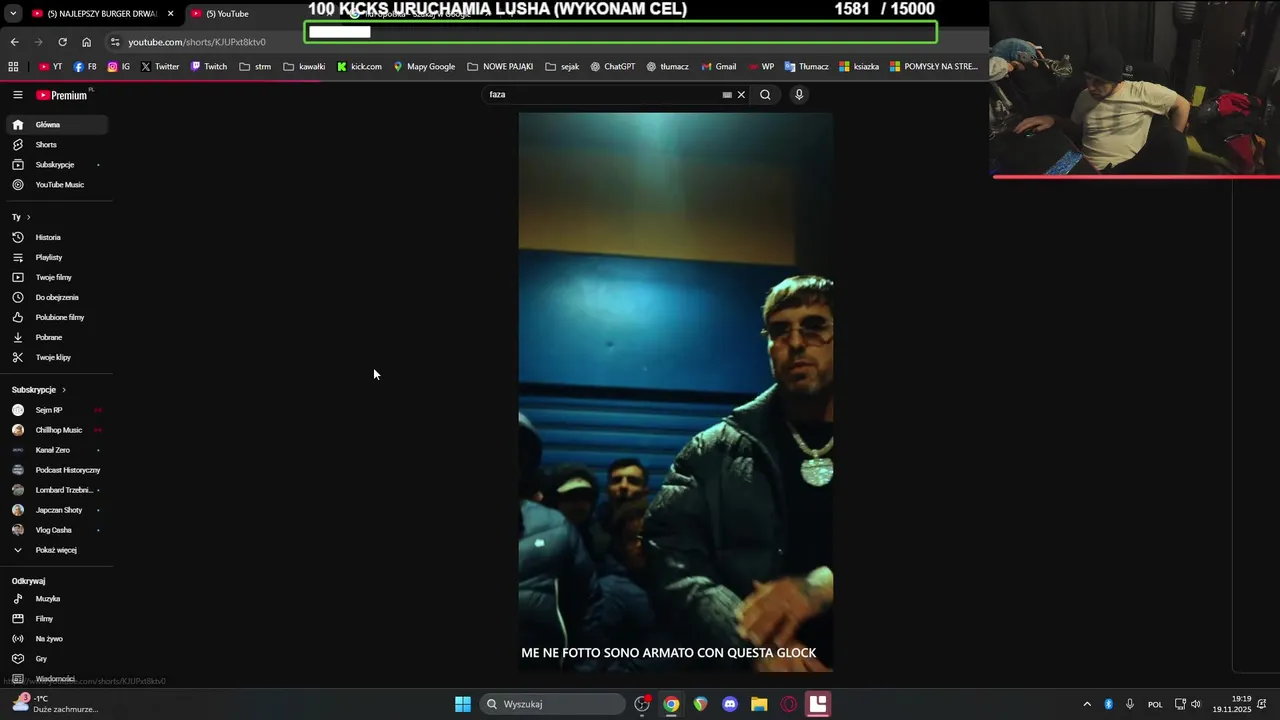The image size is (1280, 720).
Task: Open the kick.com bookmark
Action: [359, 67]
